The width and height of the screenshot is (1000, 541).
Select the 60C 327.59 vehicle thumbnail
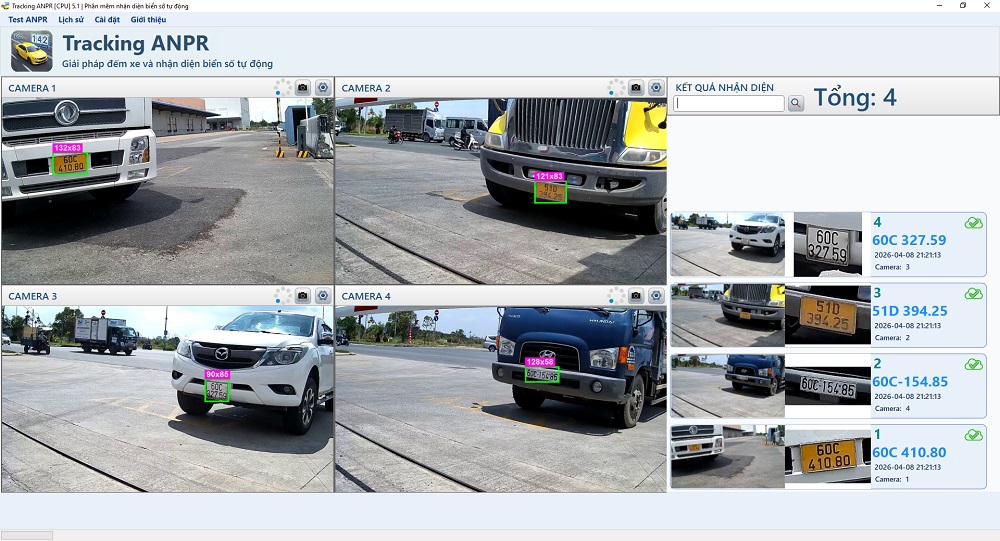[x=728, y=244]
